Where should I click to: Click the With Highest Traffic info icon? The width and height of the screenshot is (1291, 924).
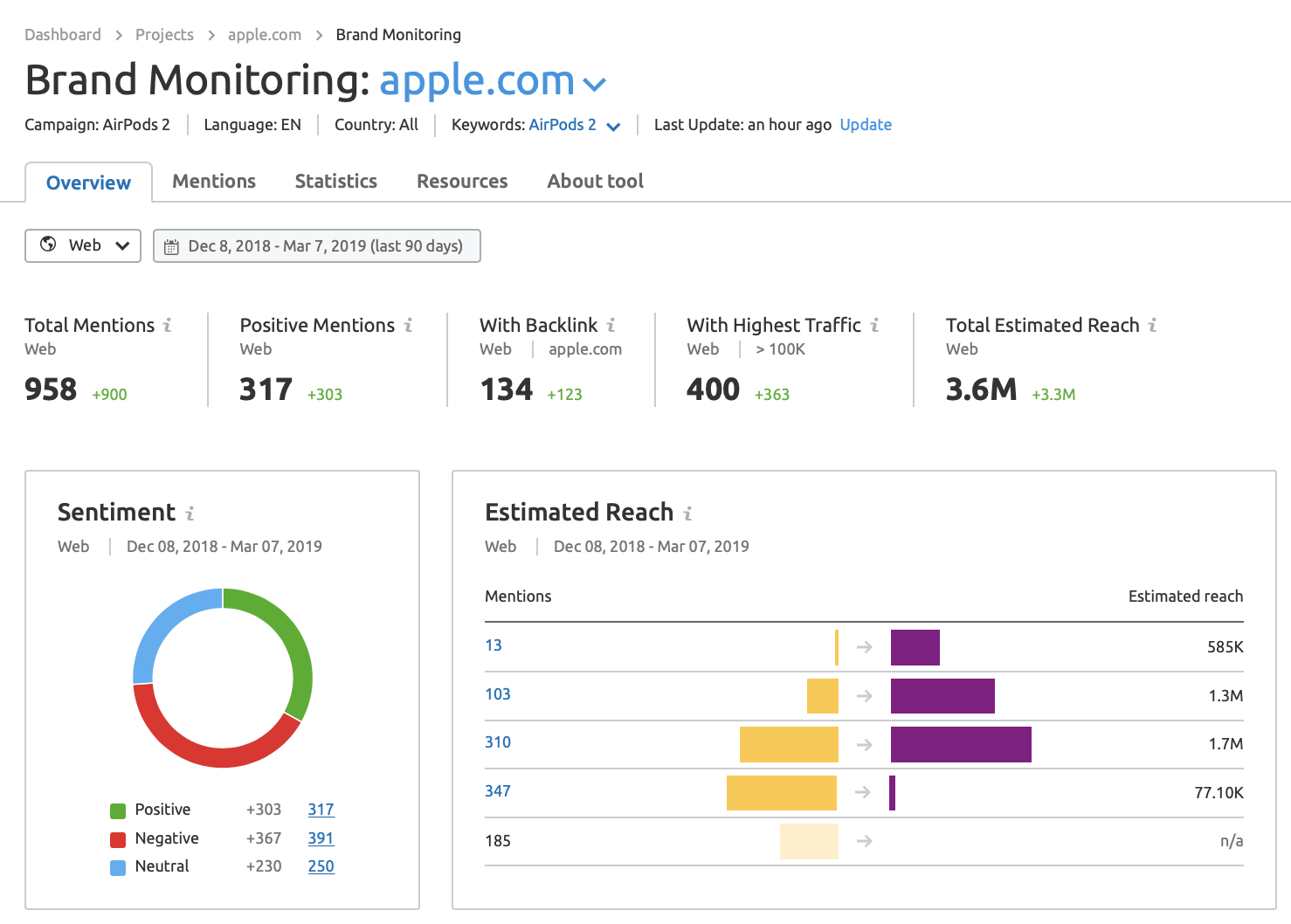[873, 325]
